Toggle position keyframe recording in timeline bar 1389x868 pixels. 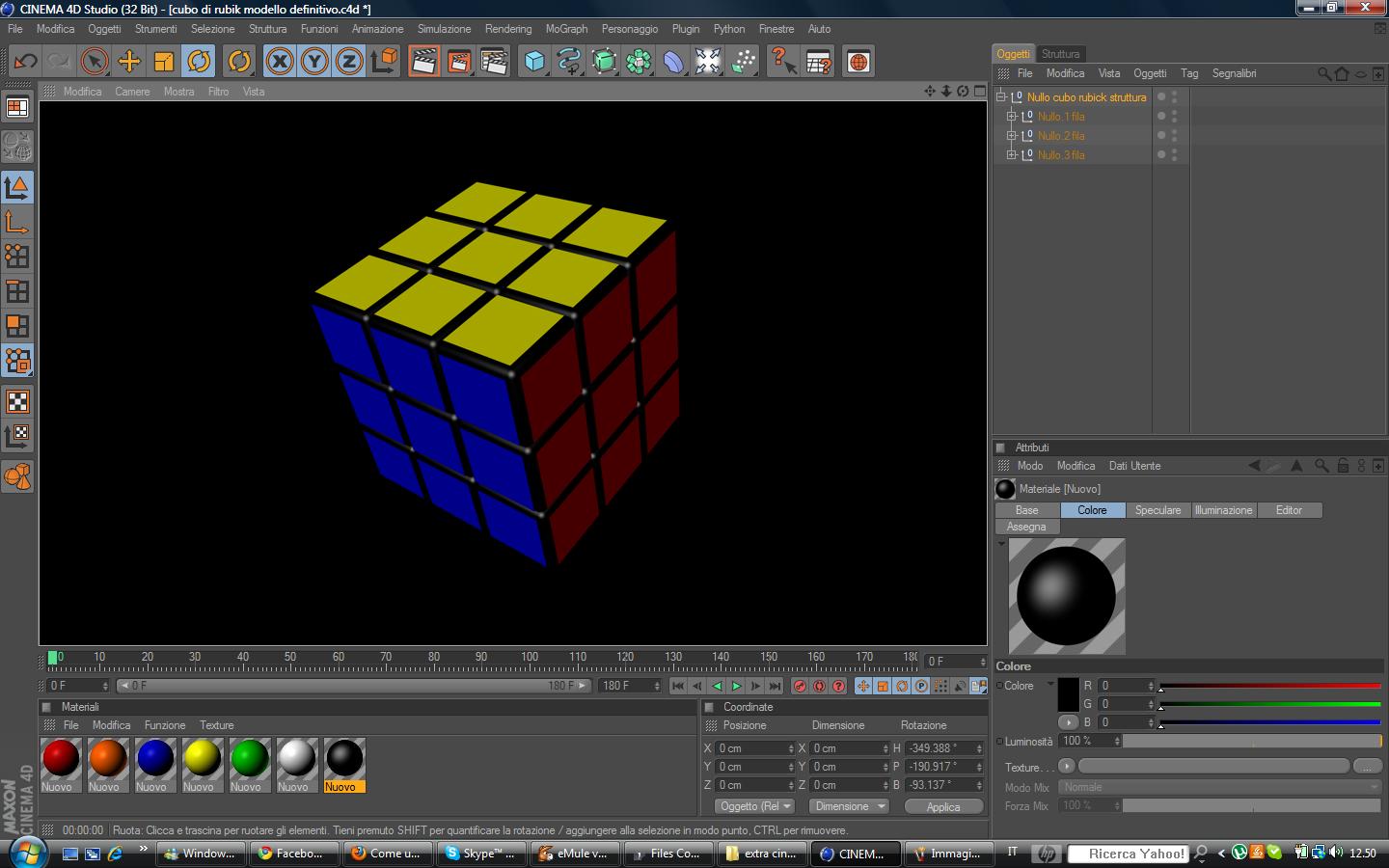point(863,686)
